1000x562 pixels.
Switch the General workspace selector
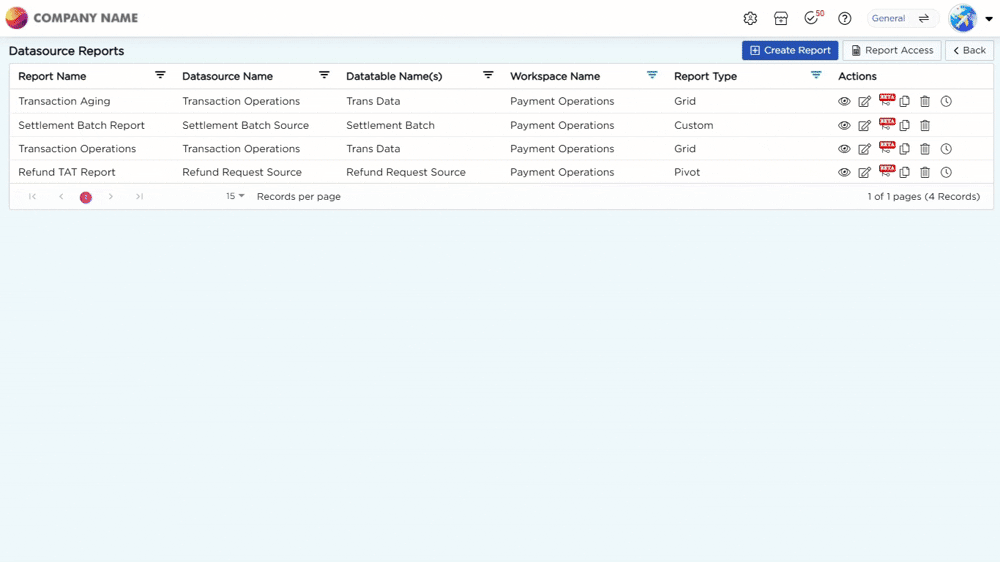[x=902, y=18]
